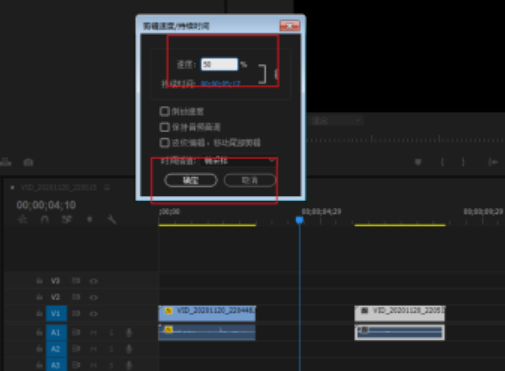505x371 pixels.
Task: Toggle sync lock for track V1
Action: 76,313
